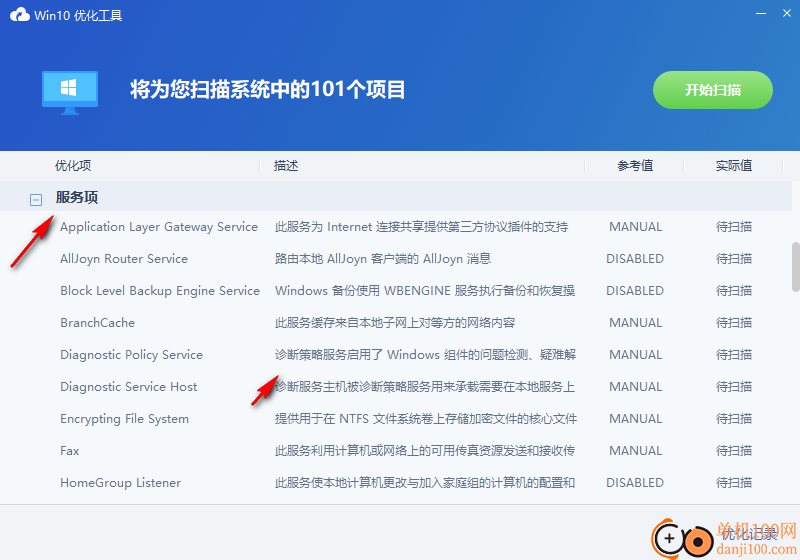
Task: Select Diagnostic Service Host item
Action: tap(129, 387)
